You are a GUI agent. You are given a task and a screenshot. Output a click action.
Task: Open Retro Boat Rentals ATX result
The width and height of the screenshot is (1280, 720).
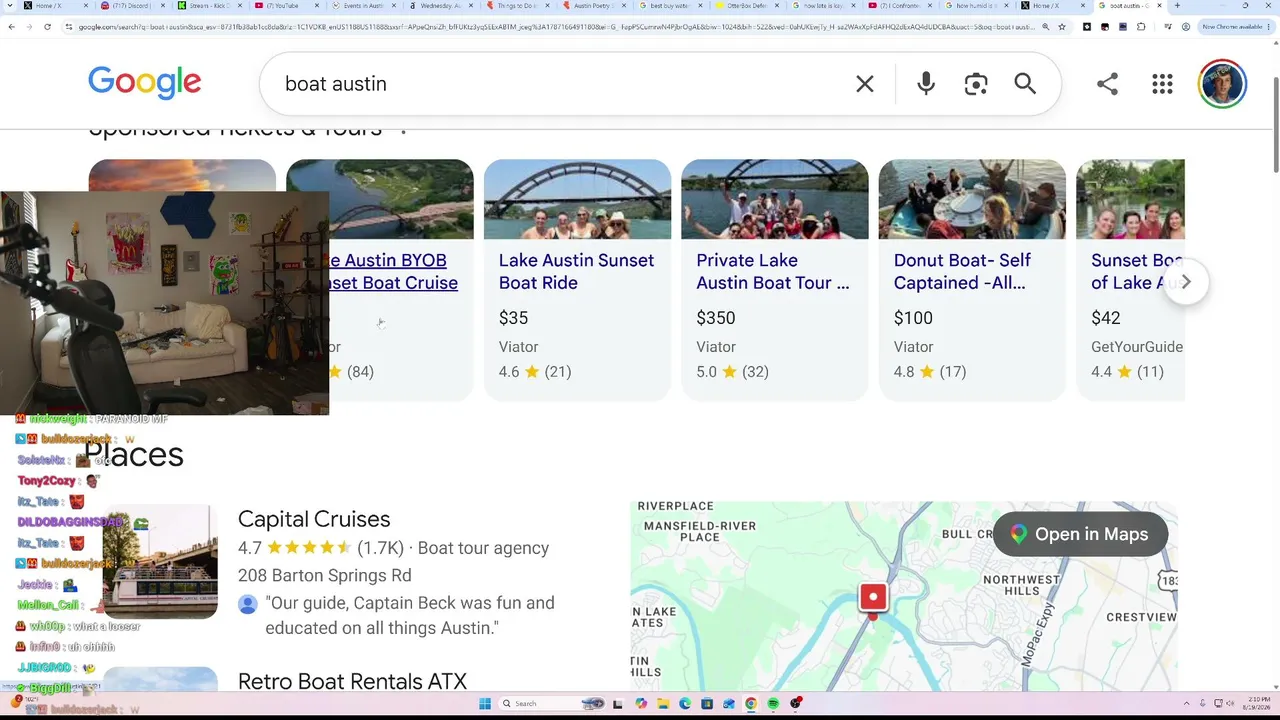tap(352, 681)
